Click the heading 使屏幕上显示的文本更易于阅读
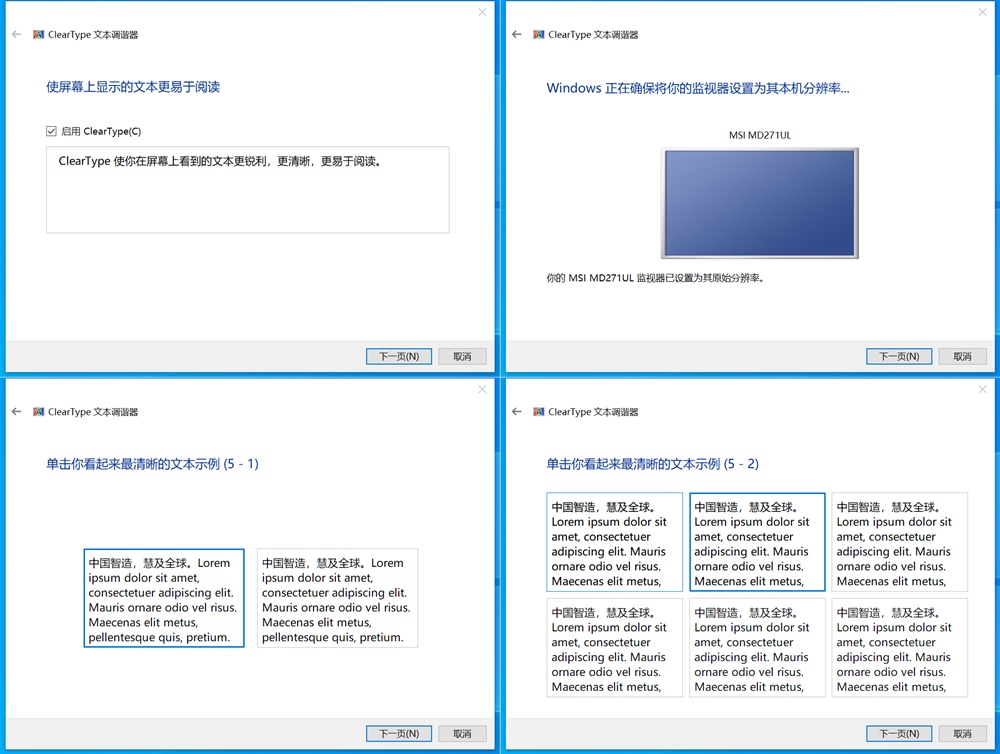Image resolution: width=1000 pixels, height=754 pixels. click(x=133, y=87)
